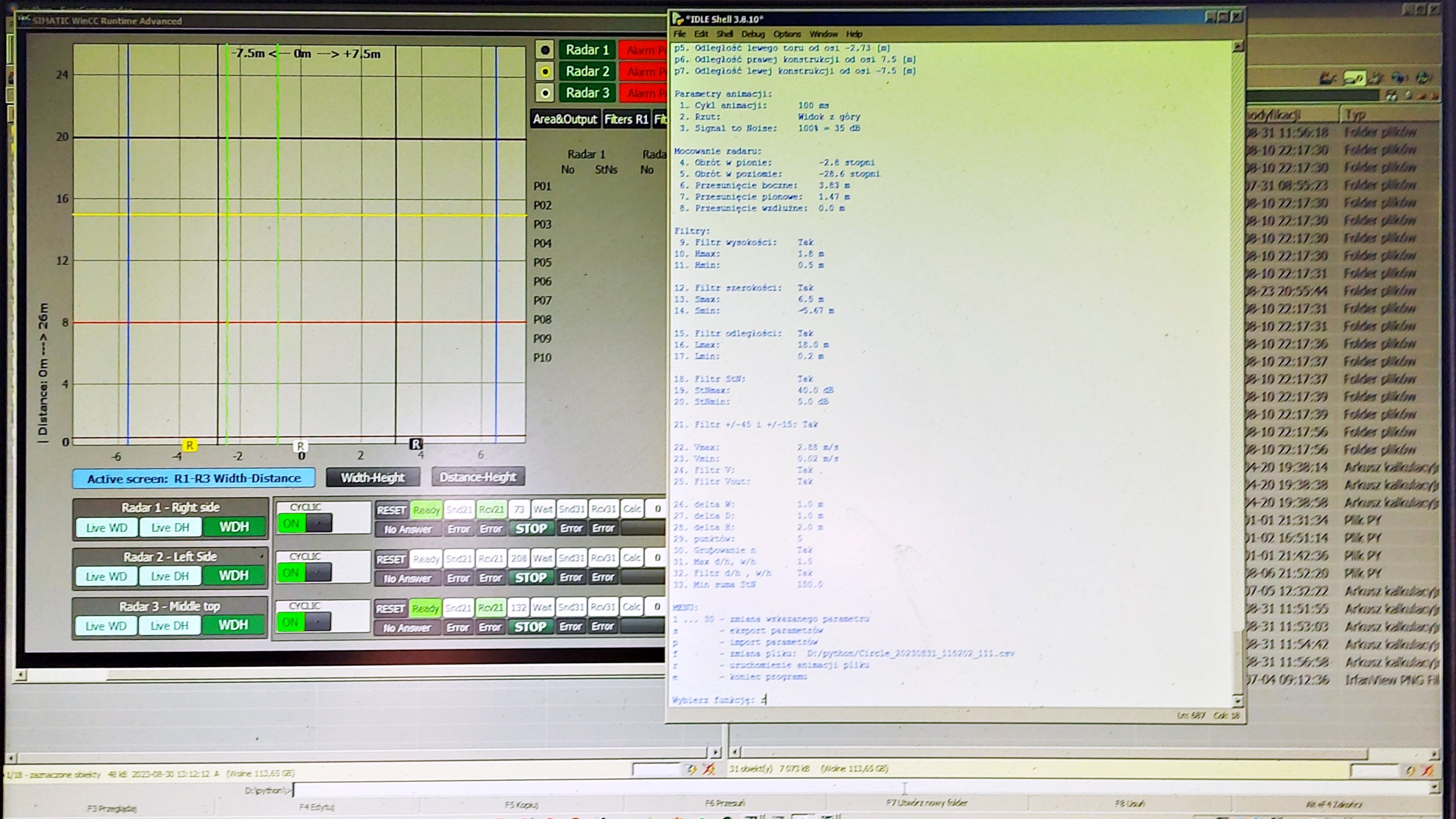This screenshot has width=1456, height=819.
Task: Click the highlighted green toolbar icon in file manager
Action: point(1354,78)
